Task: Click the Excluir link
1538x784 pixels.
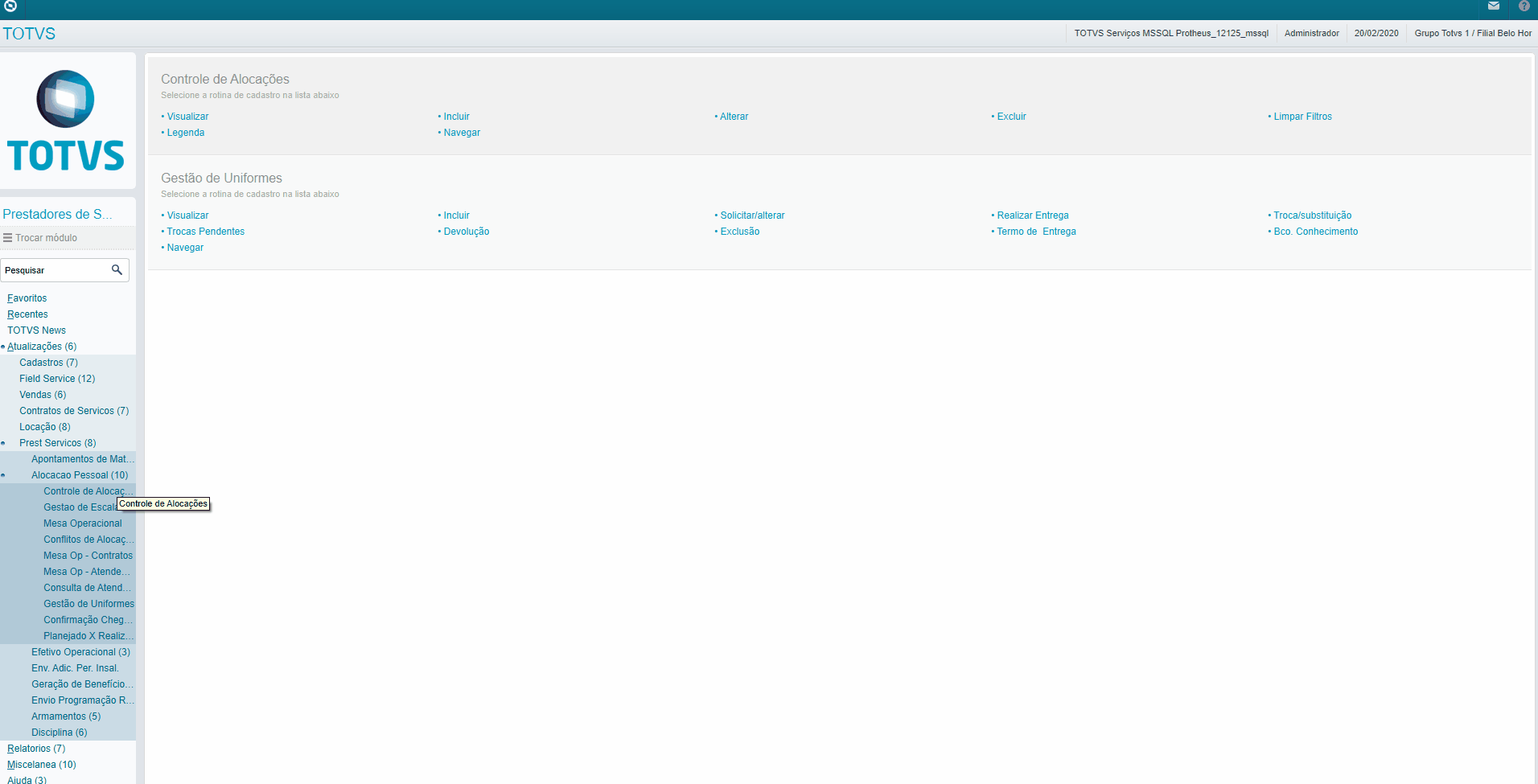Action: (x=1011, y=117)
